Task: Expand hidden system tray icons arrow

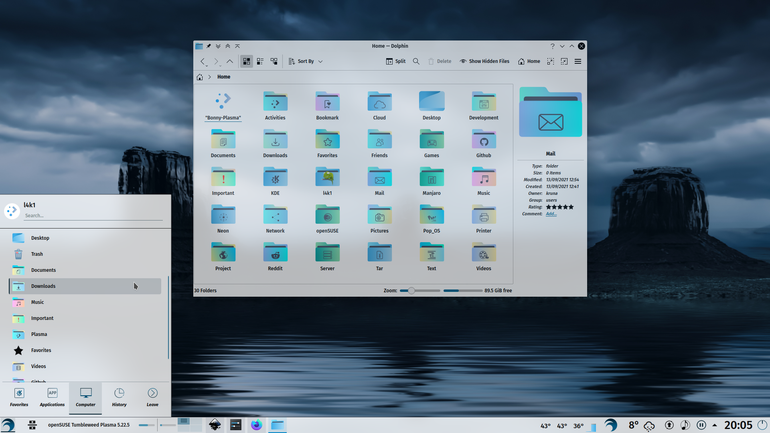Action: click(x=715, y=425)
